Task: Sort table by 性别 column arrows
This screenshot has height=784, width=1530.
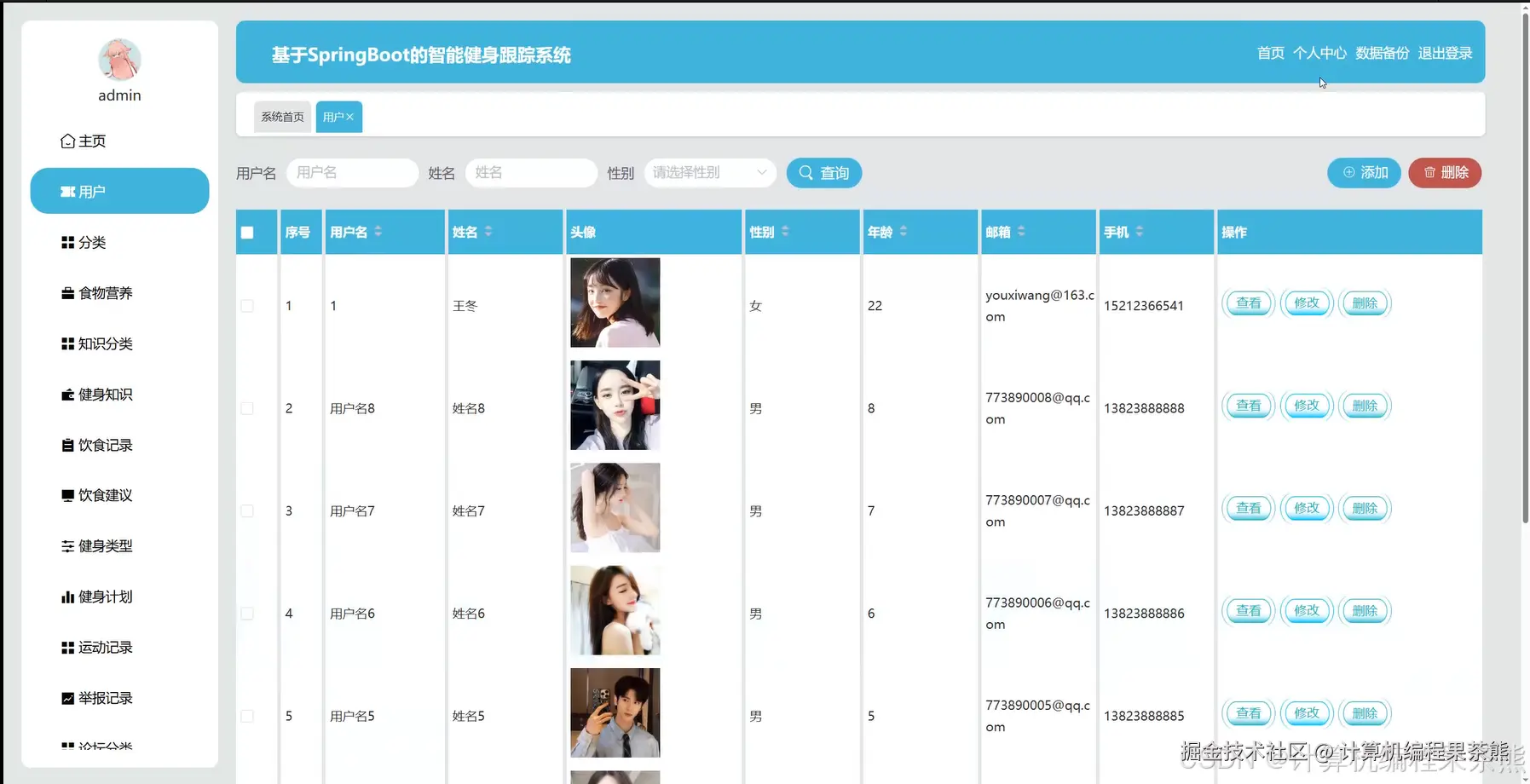Action: (785, 231)
